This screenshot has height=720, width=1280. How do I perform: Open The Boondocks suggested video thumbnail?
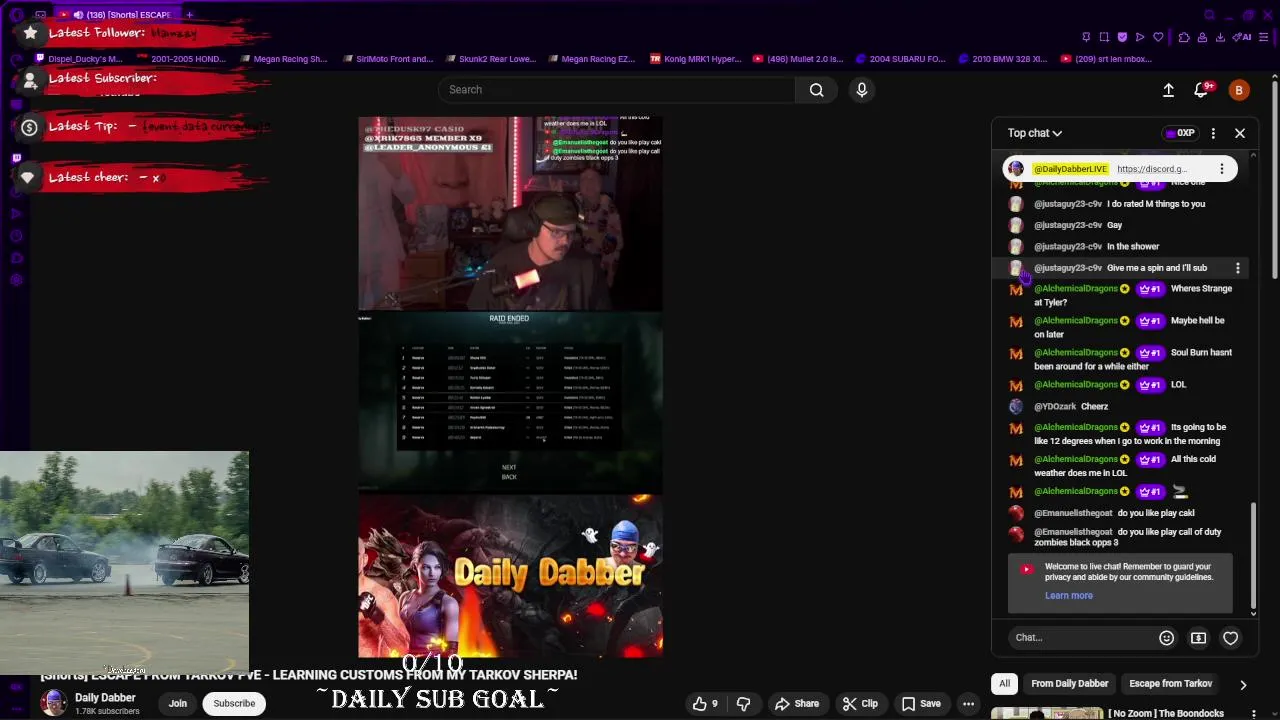[1047, 713]
